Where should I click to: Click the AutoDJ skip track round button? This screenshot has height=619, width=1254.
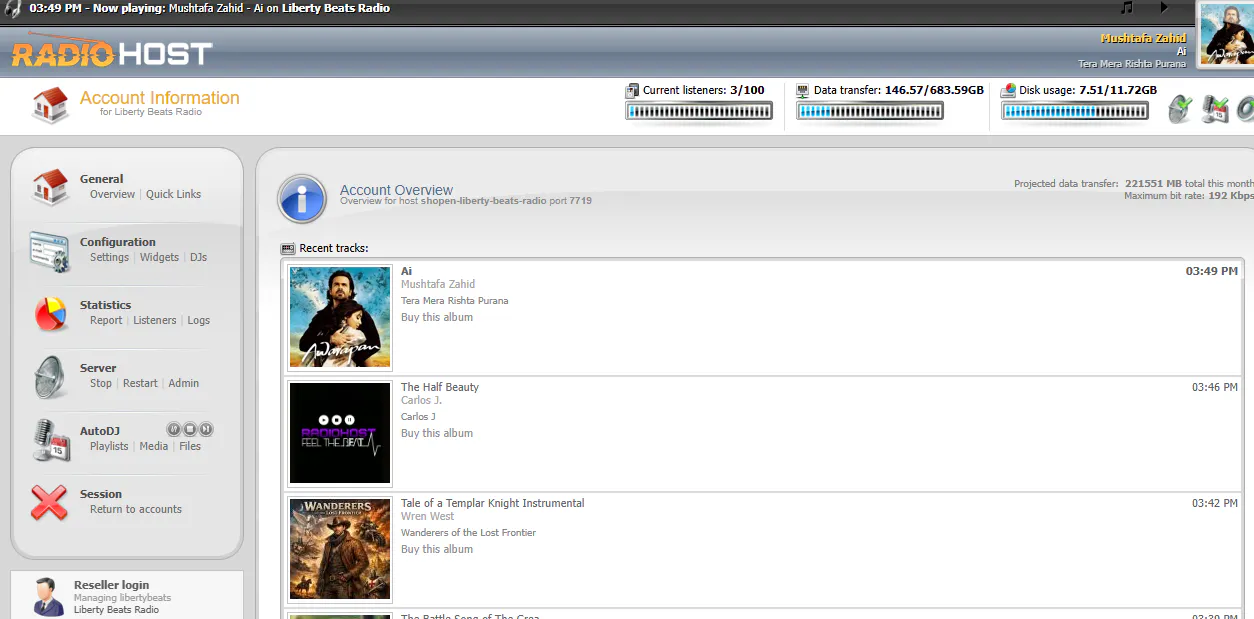[x=206, y=429]
